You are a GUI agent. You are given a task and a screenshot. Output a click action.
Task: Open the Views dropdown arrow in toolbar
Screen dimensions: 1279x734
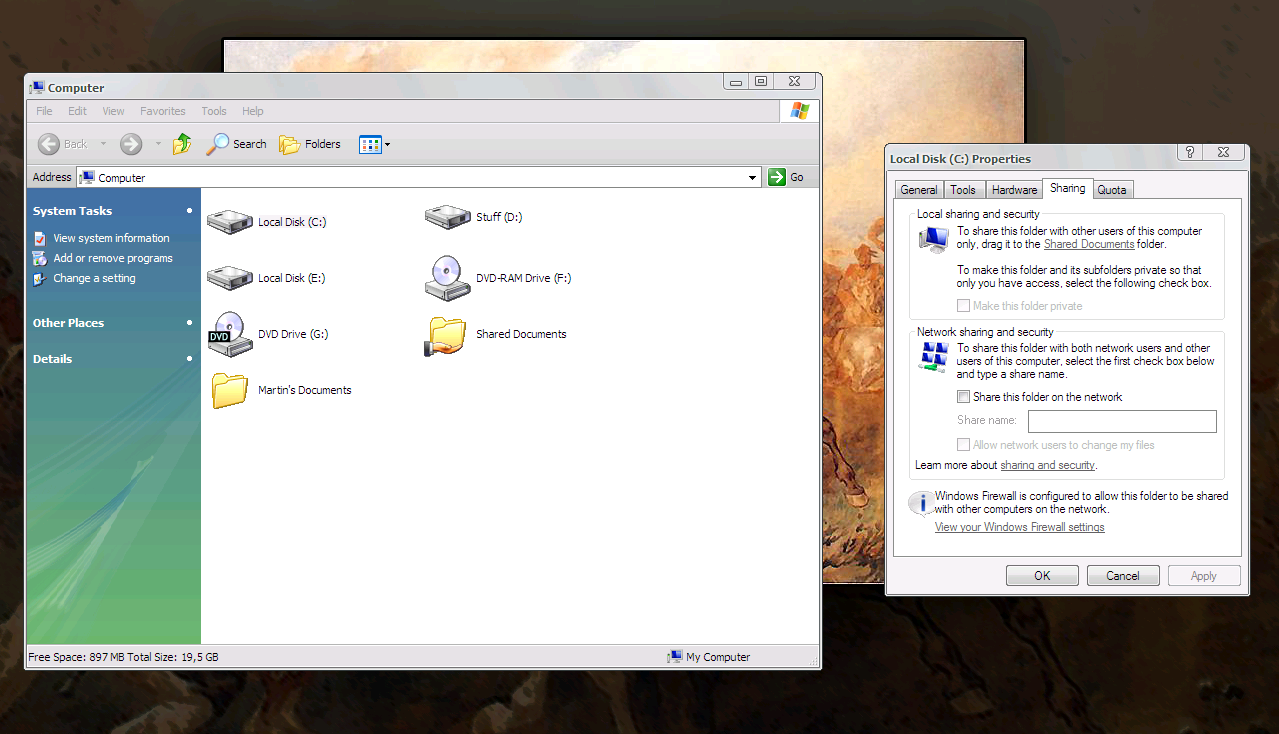click(388, 145)
